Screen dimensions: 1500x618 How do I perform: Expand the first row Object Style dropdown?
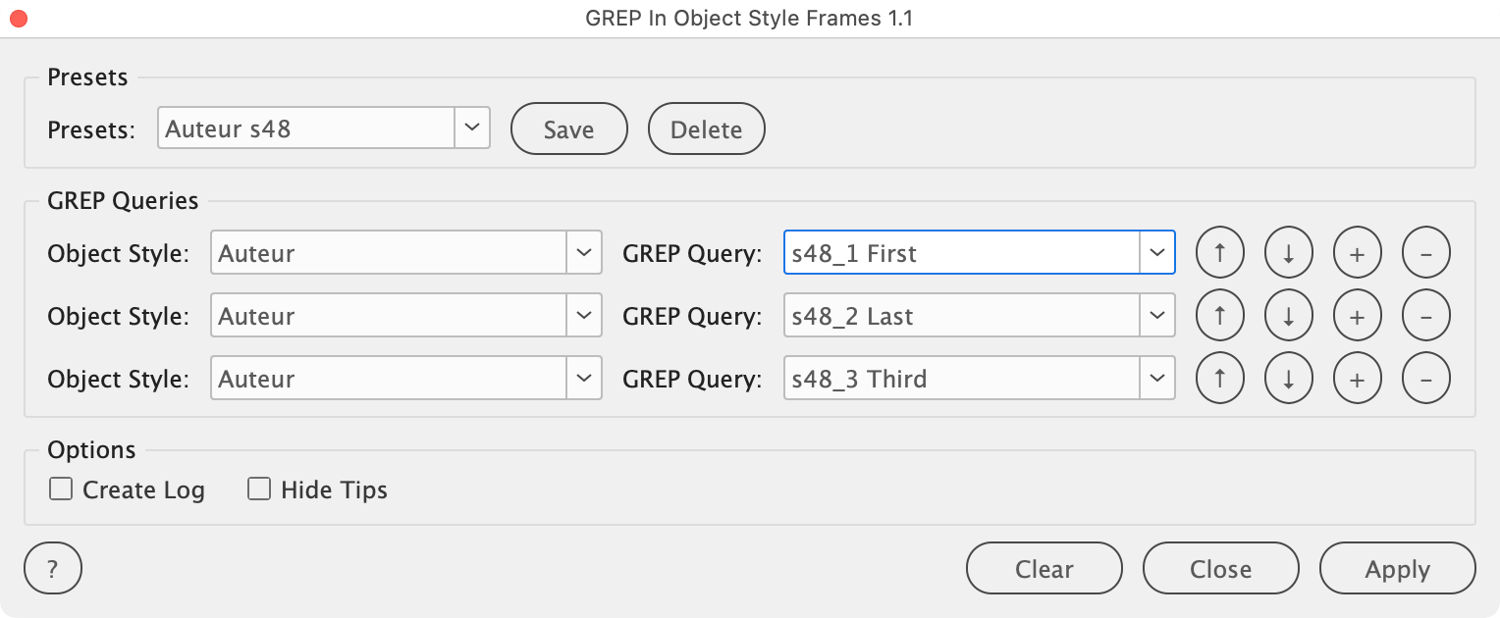point(584,254)
